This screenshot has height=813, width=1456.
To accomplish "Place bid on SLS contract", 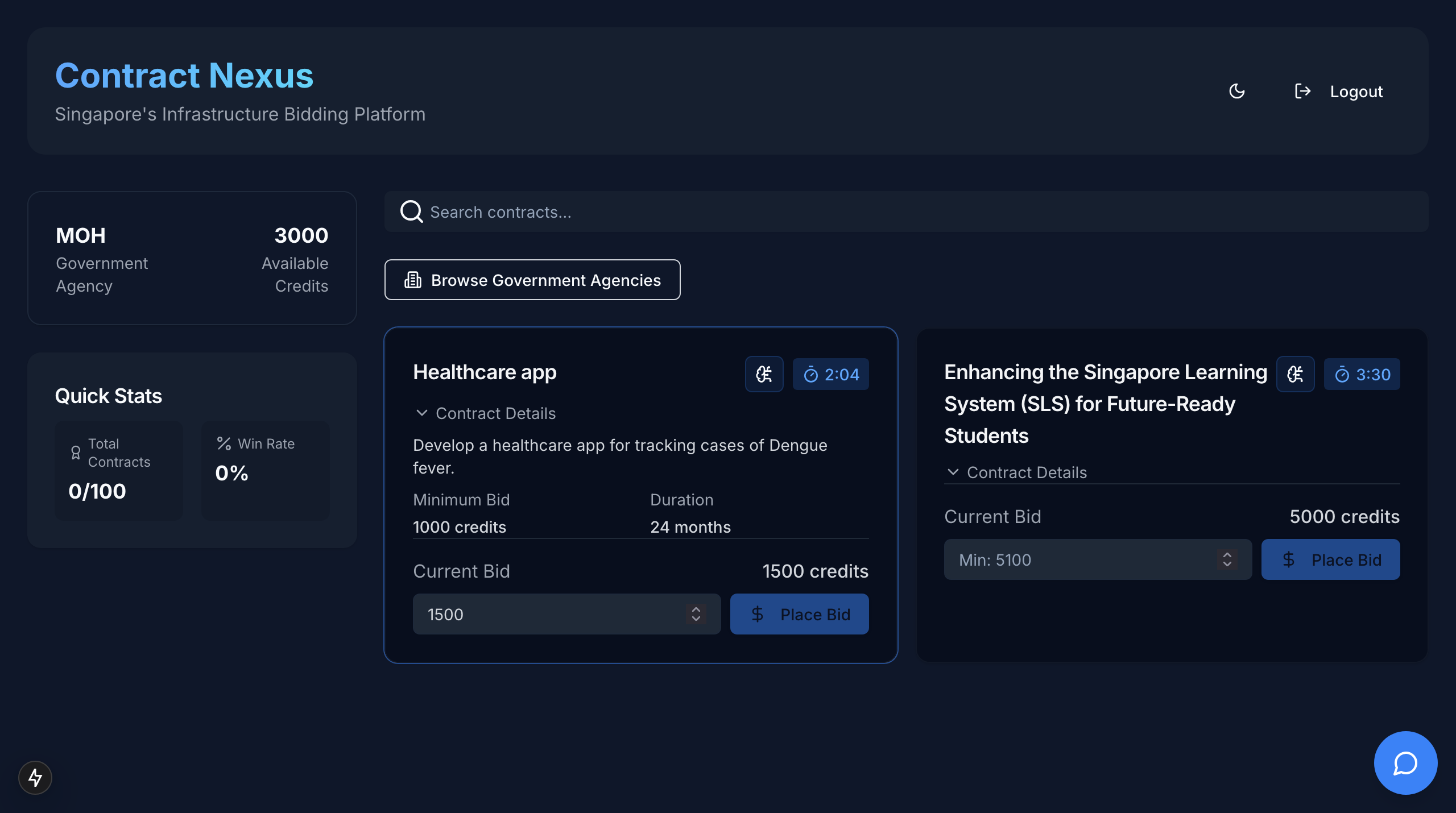I will pos(1330,559).
